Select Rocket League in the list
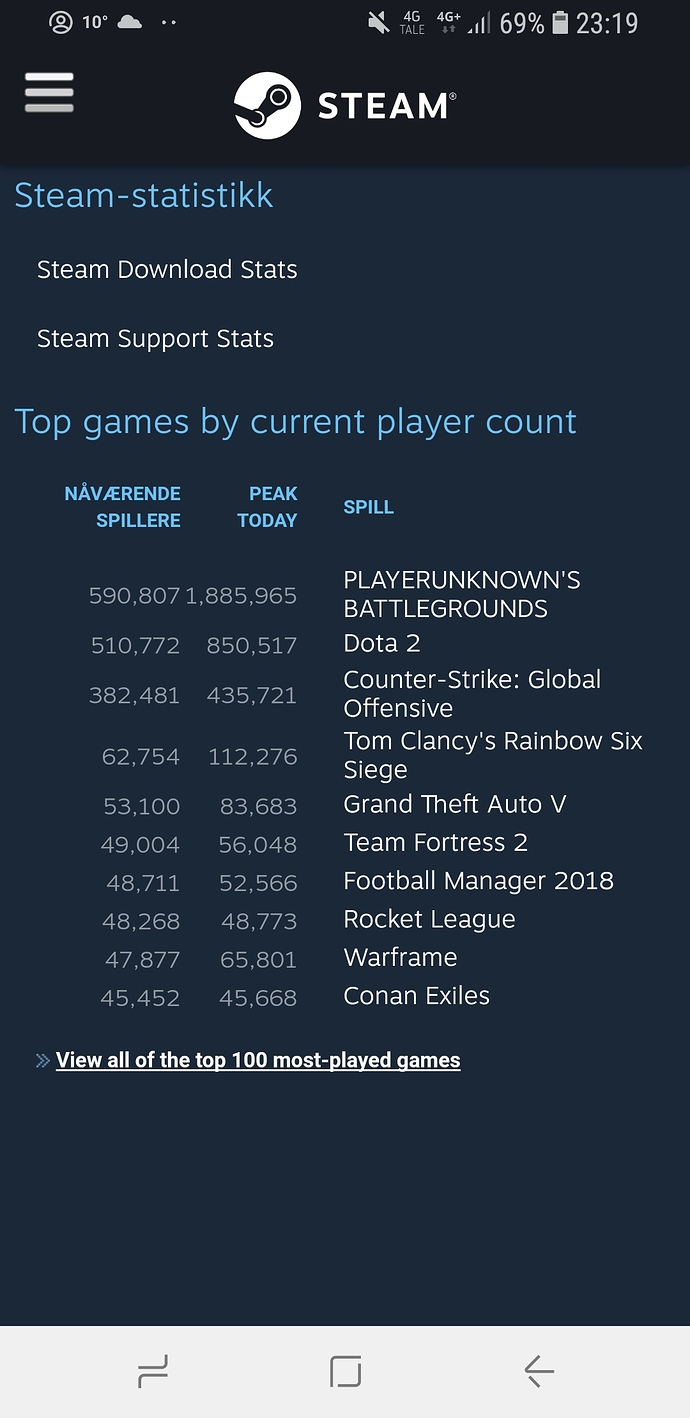The image size is (690, 1418). click(x=429, y=919)
